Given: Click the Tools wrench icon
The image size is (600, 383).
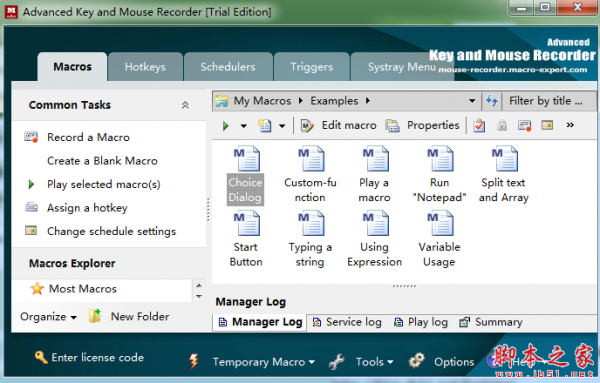Looking at the screenshot, I should (x=336, y=362).
